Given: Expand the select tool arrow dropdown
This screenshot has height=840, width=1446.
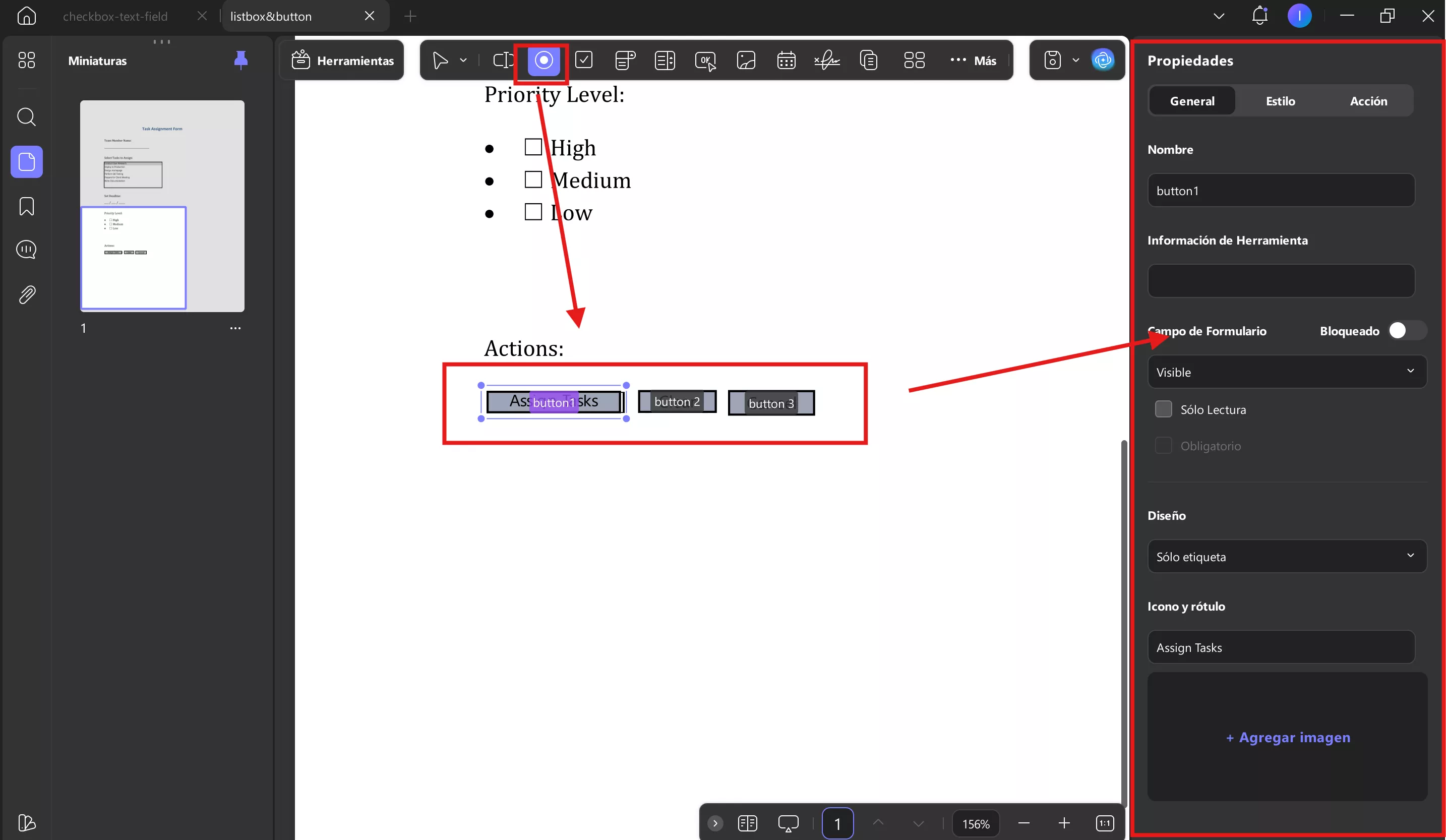Looking at the screenshot, I should 463,60.
